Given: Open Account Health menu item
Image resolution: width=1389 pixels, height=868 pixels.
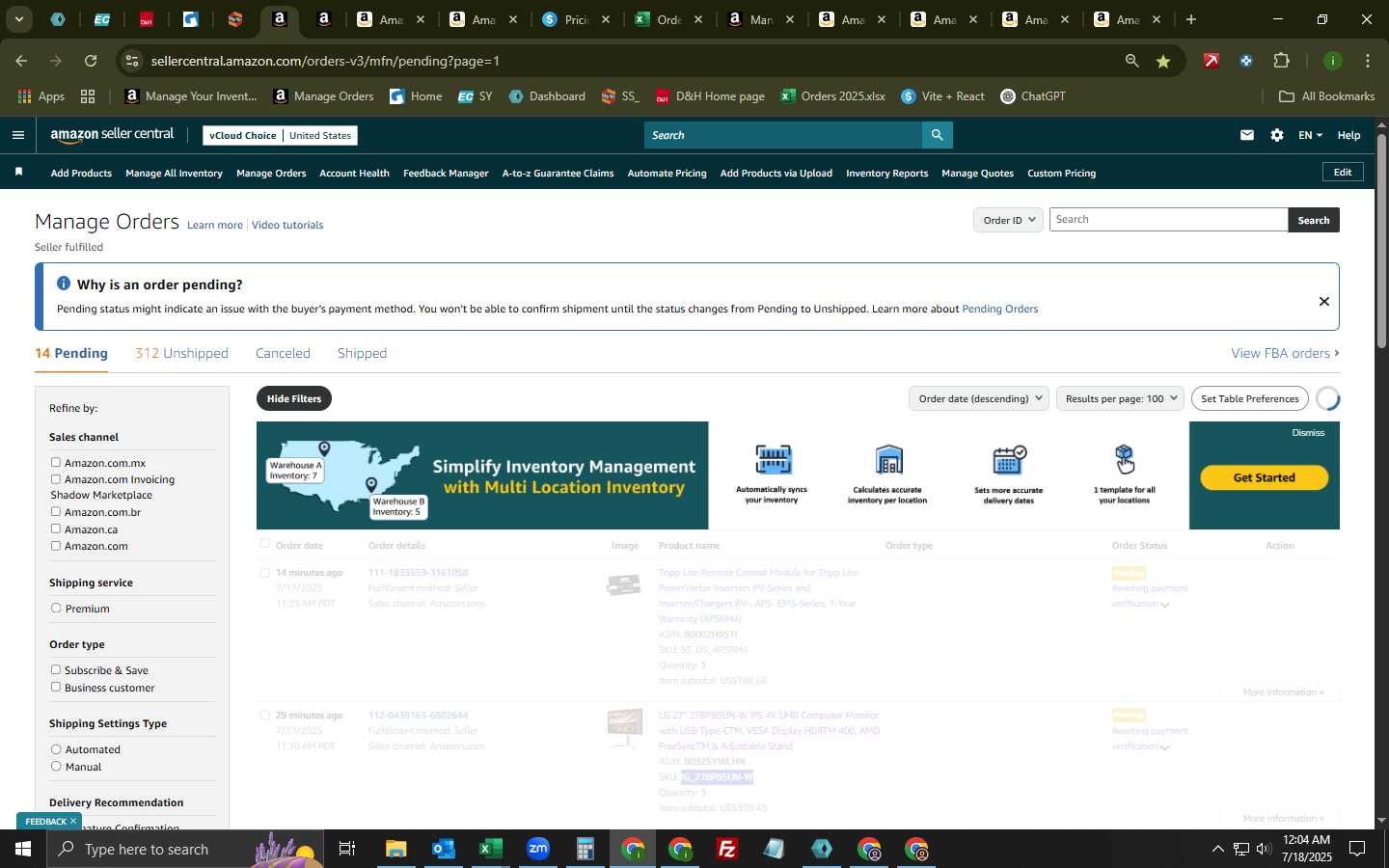Looking at the screenshot, I should click(x=354, y=173).
